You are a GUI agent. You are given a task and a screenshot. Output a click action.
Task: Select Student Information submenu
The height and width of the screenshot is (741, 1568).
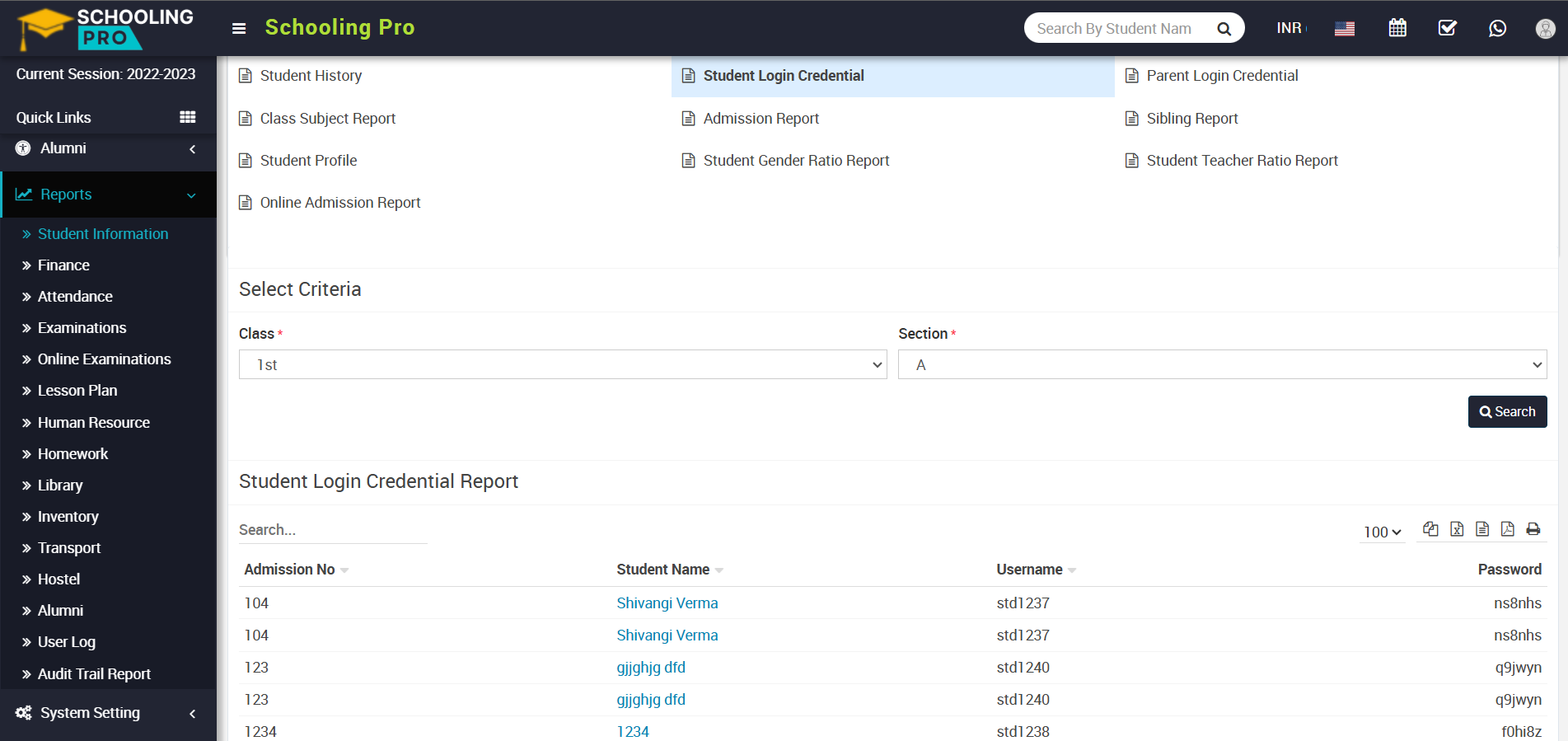pyautogui.click(x=103, y=234)
